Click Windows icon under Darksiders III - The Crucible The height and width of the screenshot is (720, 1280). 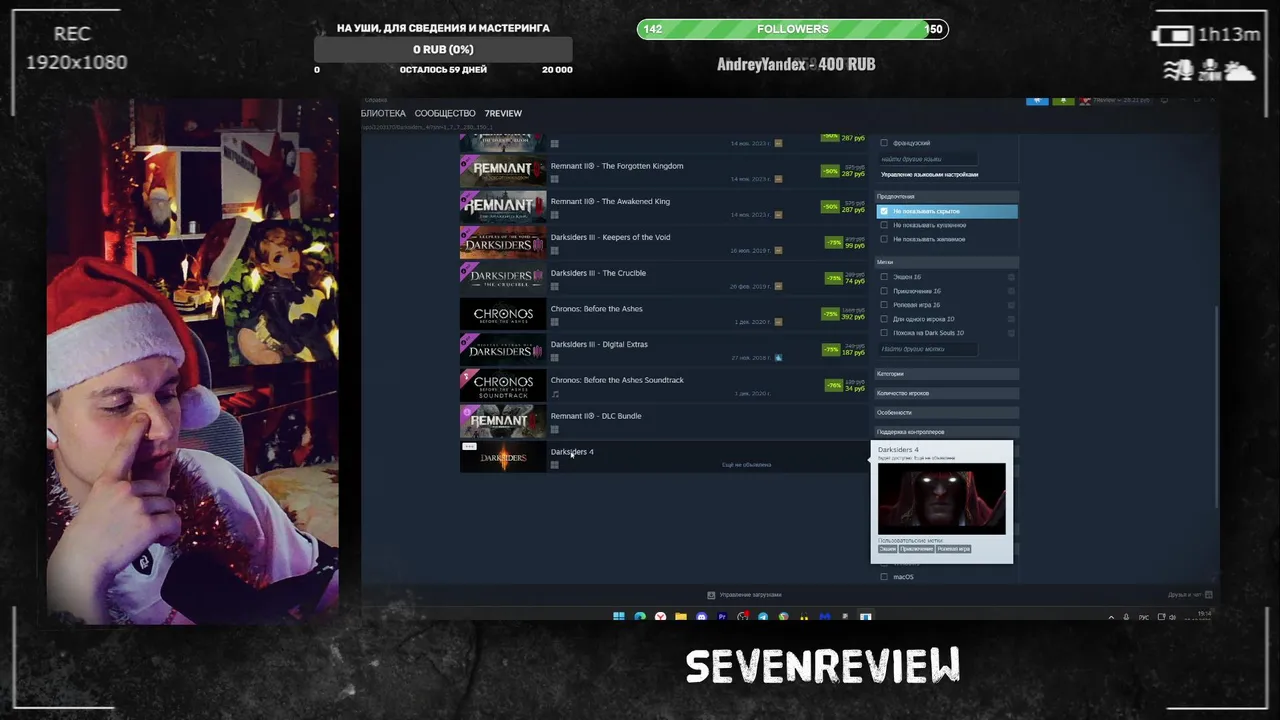pos(554,286)
